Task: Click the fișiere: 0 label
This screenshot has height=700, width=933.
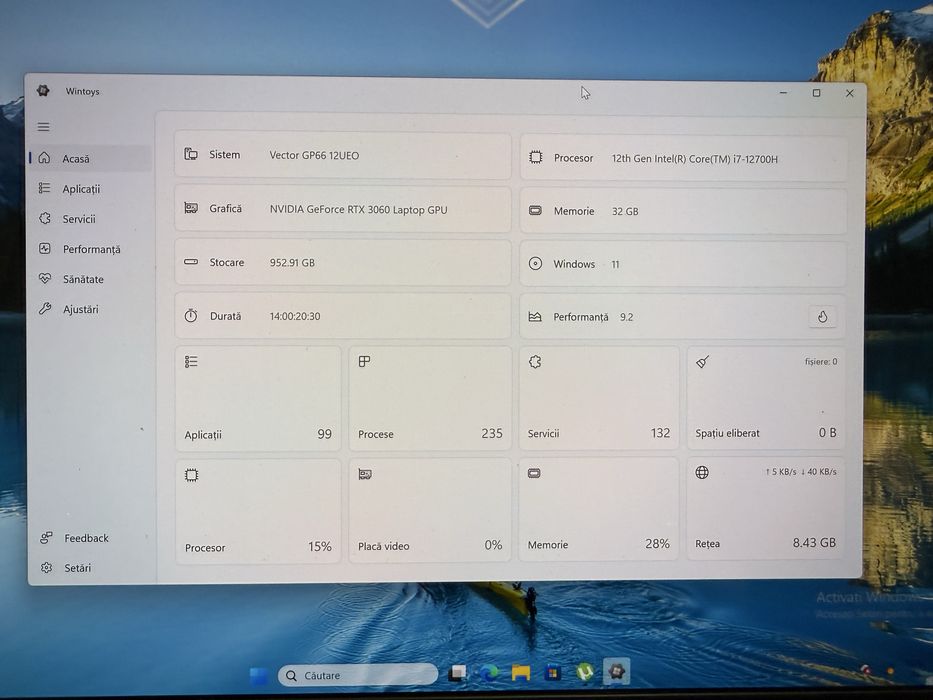Action: tap(821, 361)
